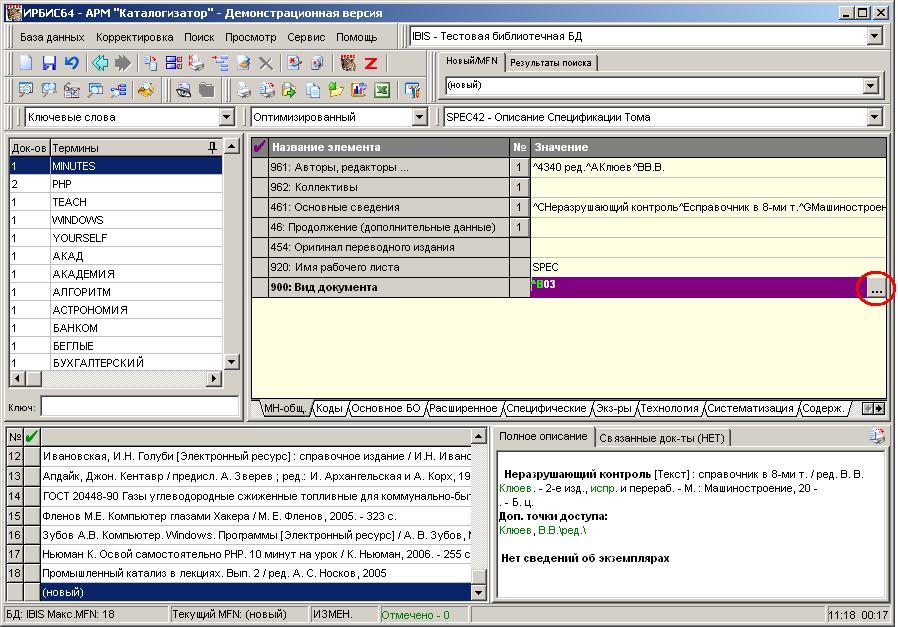Click the green Клюев link in the description

coord(515,488)
